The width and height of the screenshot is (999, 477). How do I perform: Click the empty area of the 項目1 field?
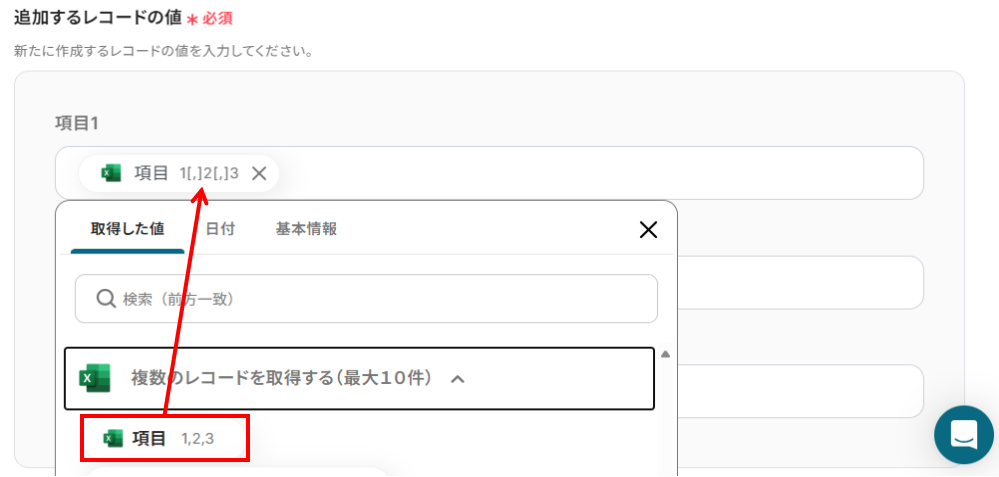pos(600,173)
